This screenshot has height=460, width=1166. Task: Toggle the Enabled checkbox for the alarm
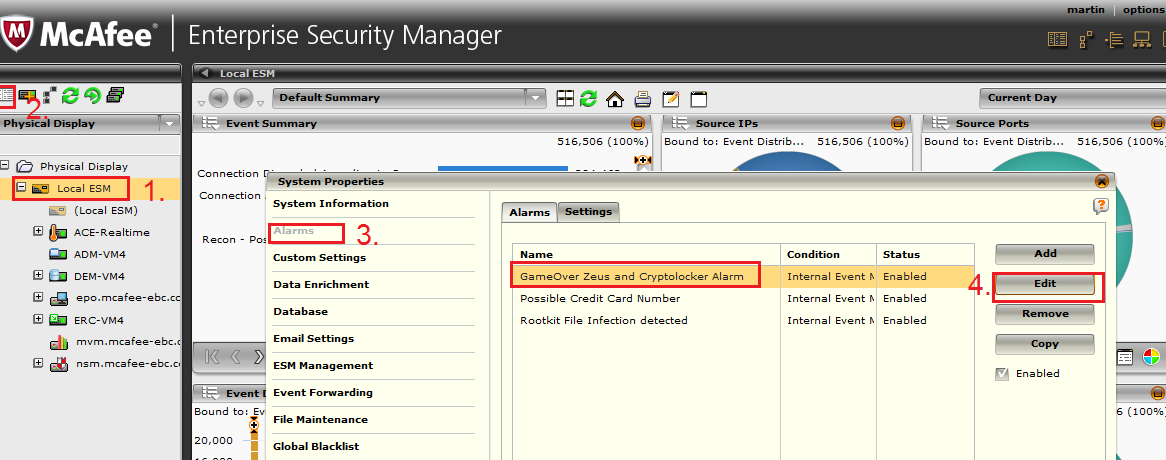(1002, 373)
